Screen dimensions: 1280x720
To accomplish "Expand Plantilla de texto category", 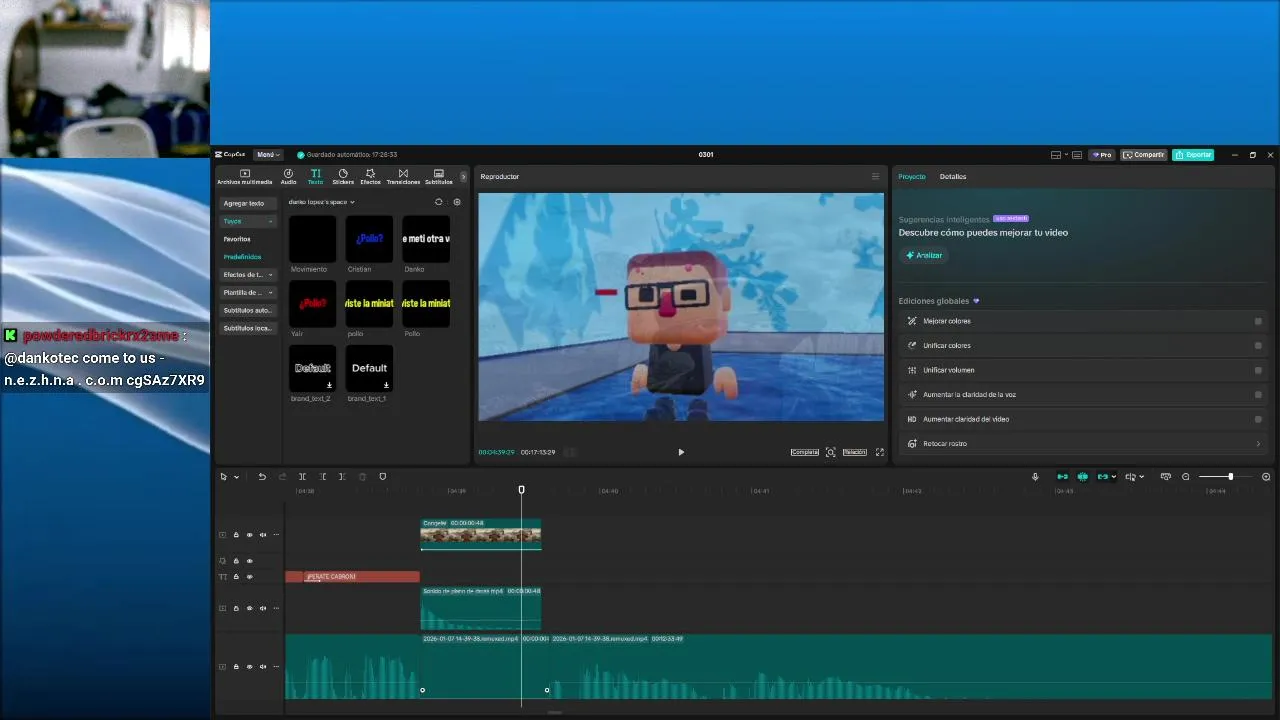I will [247, 293].
